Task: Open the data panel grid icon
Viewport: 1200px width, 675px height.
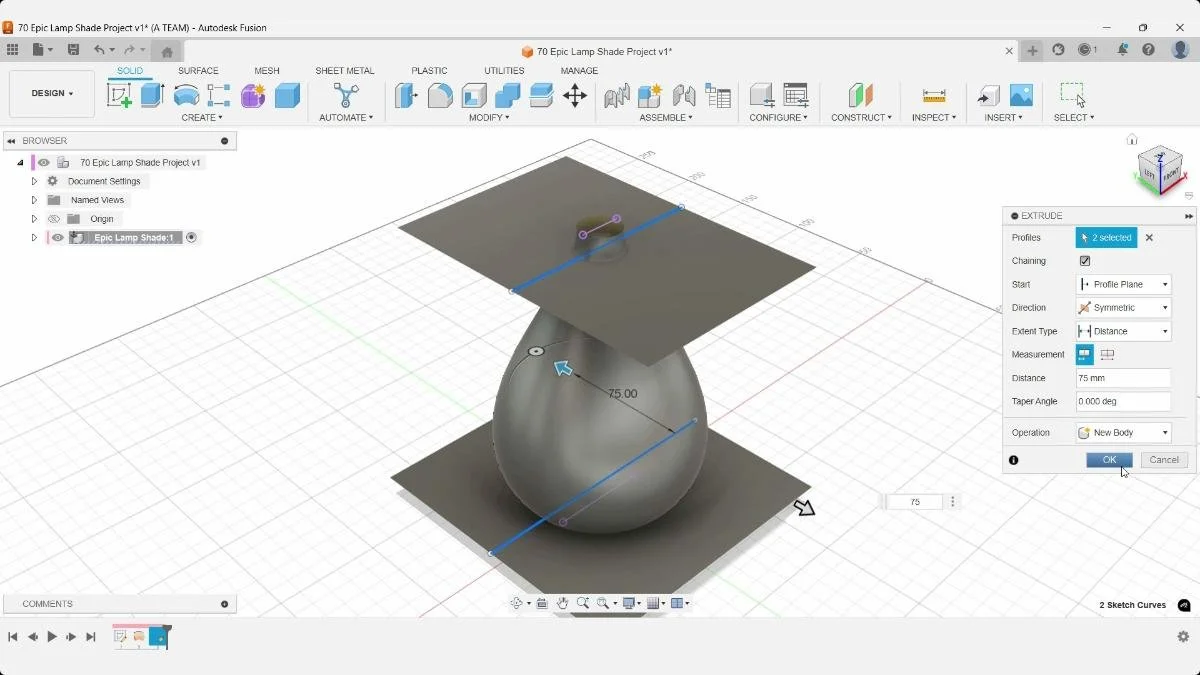Action: click(12, 49)
